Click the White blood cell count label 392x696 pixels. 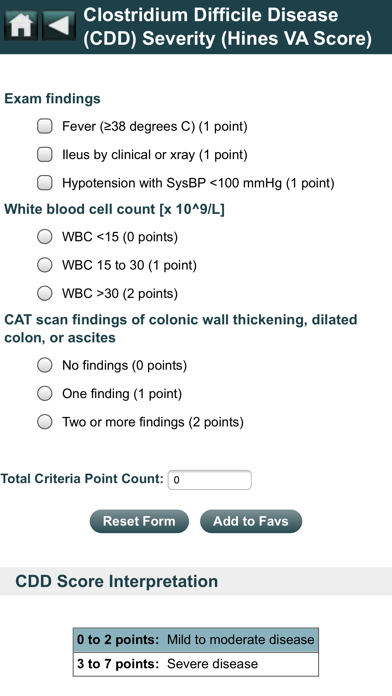115,209
